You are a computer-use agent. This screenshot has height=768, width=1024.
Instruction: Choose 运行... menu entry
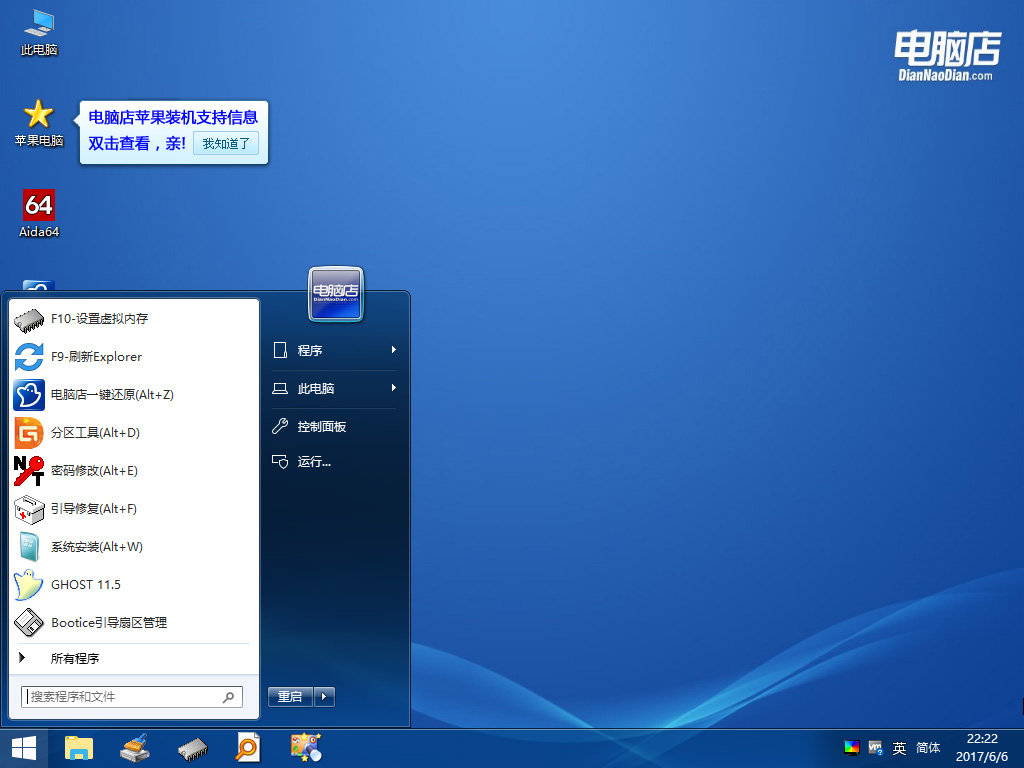pyautogui.click(x=334, y=462)
